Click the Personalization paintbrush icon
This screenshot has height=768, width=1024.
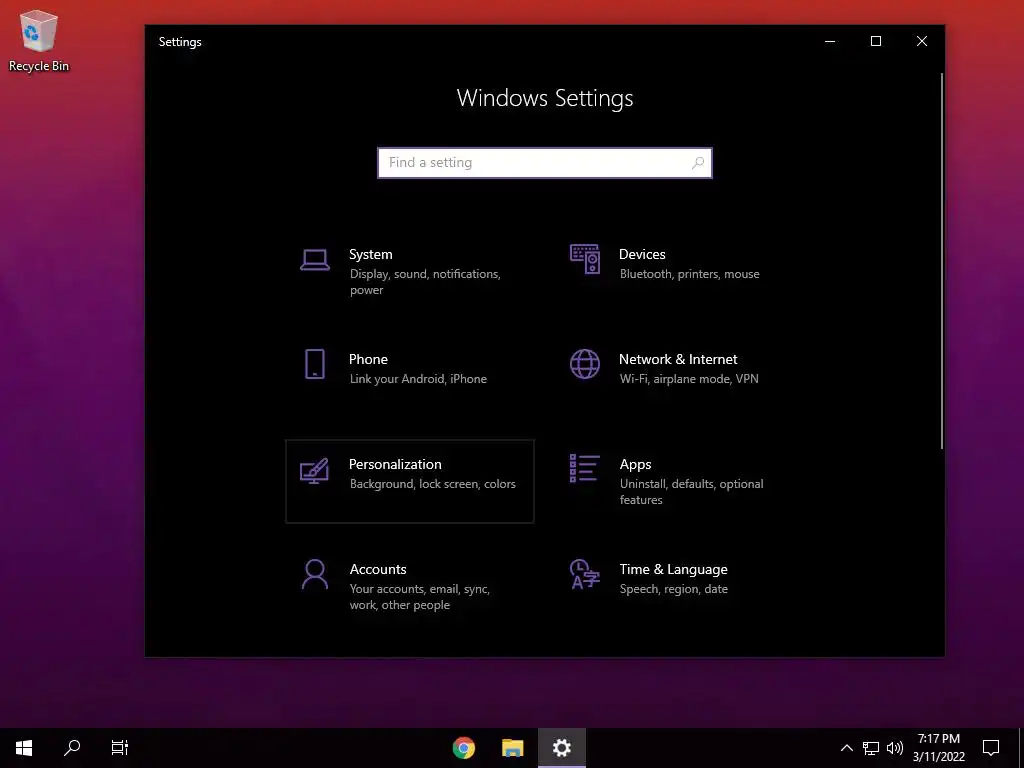314,471
